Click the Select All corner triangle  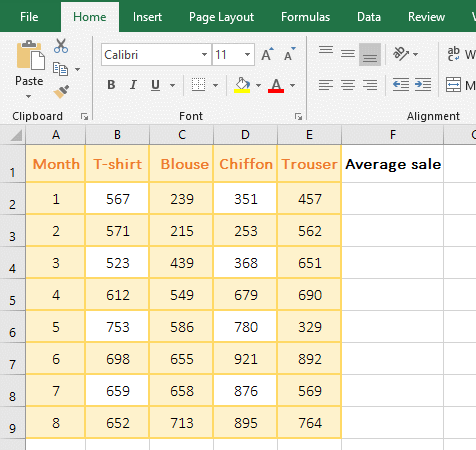tap(16, 135)
